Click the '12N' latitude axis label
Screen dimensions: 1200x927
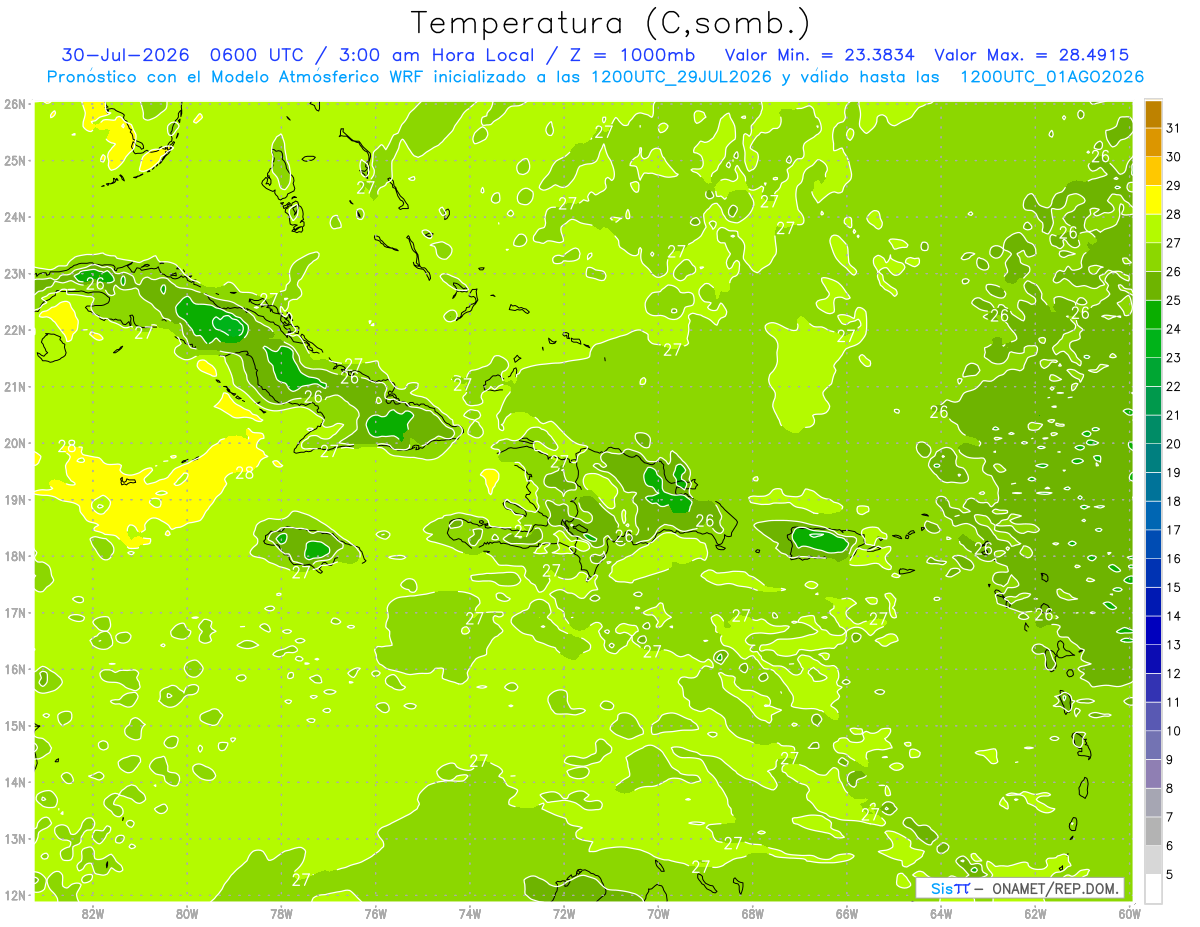pos(14,895)
